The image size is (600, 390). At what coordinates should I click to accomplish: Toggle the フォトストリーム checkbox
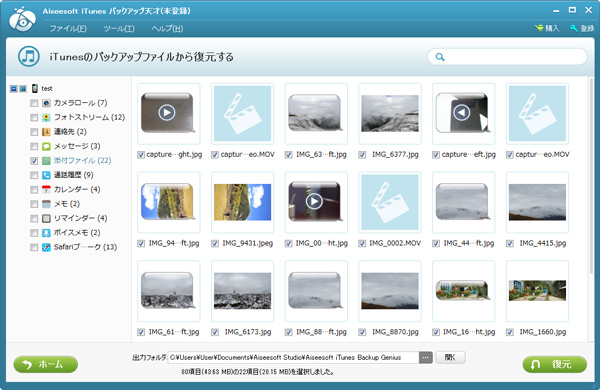pyautogui.click(x=34, y=117)
